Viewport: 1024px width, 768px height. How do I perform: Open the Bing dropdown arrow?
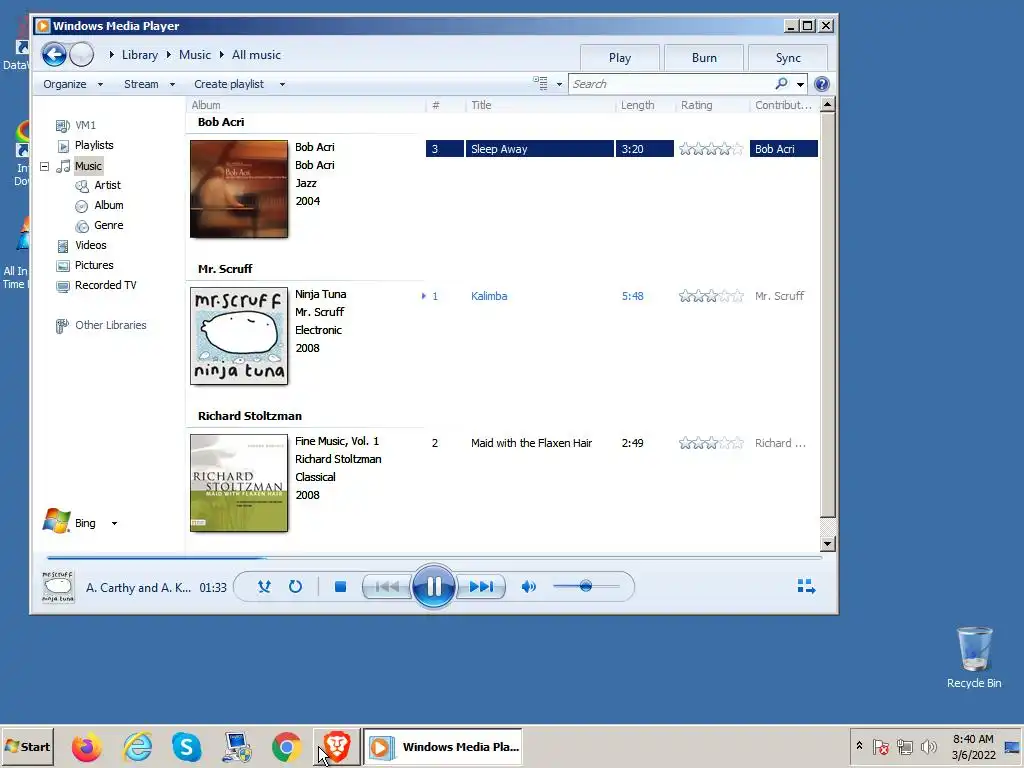point(114,523)
